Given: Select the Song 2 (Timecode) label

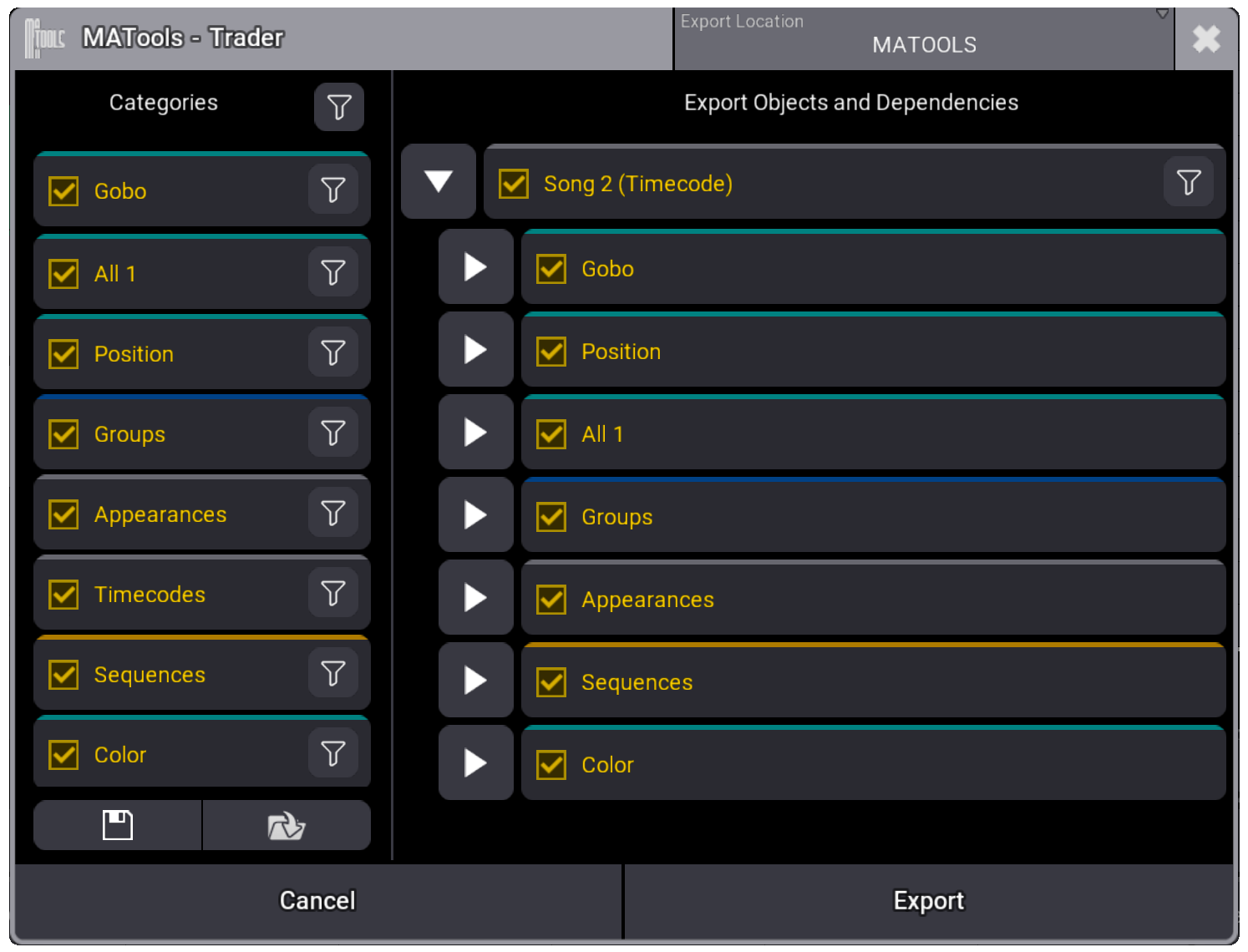Looking at the screenshot, I should 638,184.
